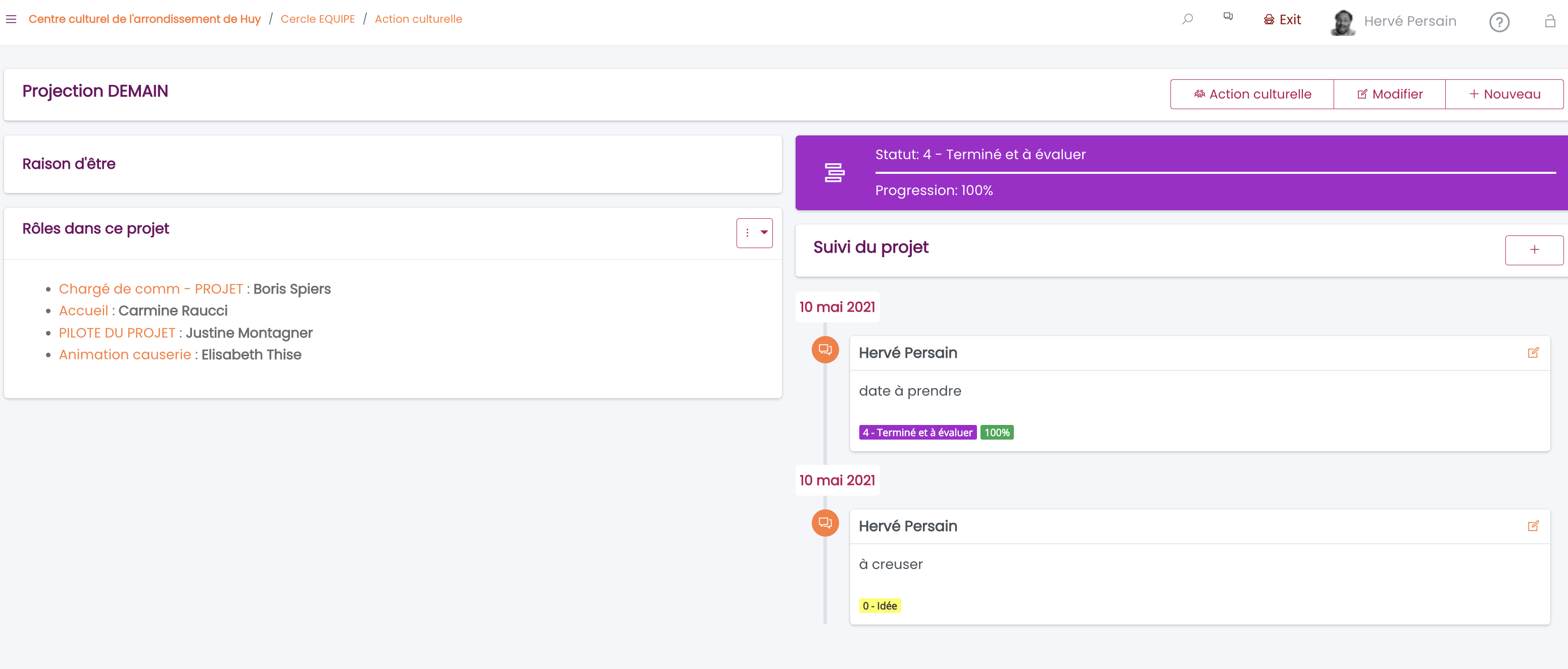Click 'Statut: 4 - Terminé et à évaluer' text
The width and height of the screenshot is (1568, 669).
coord(980,155)
